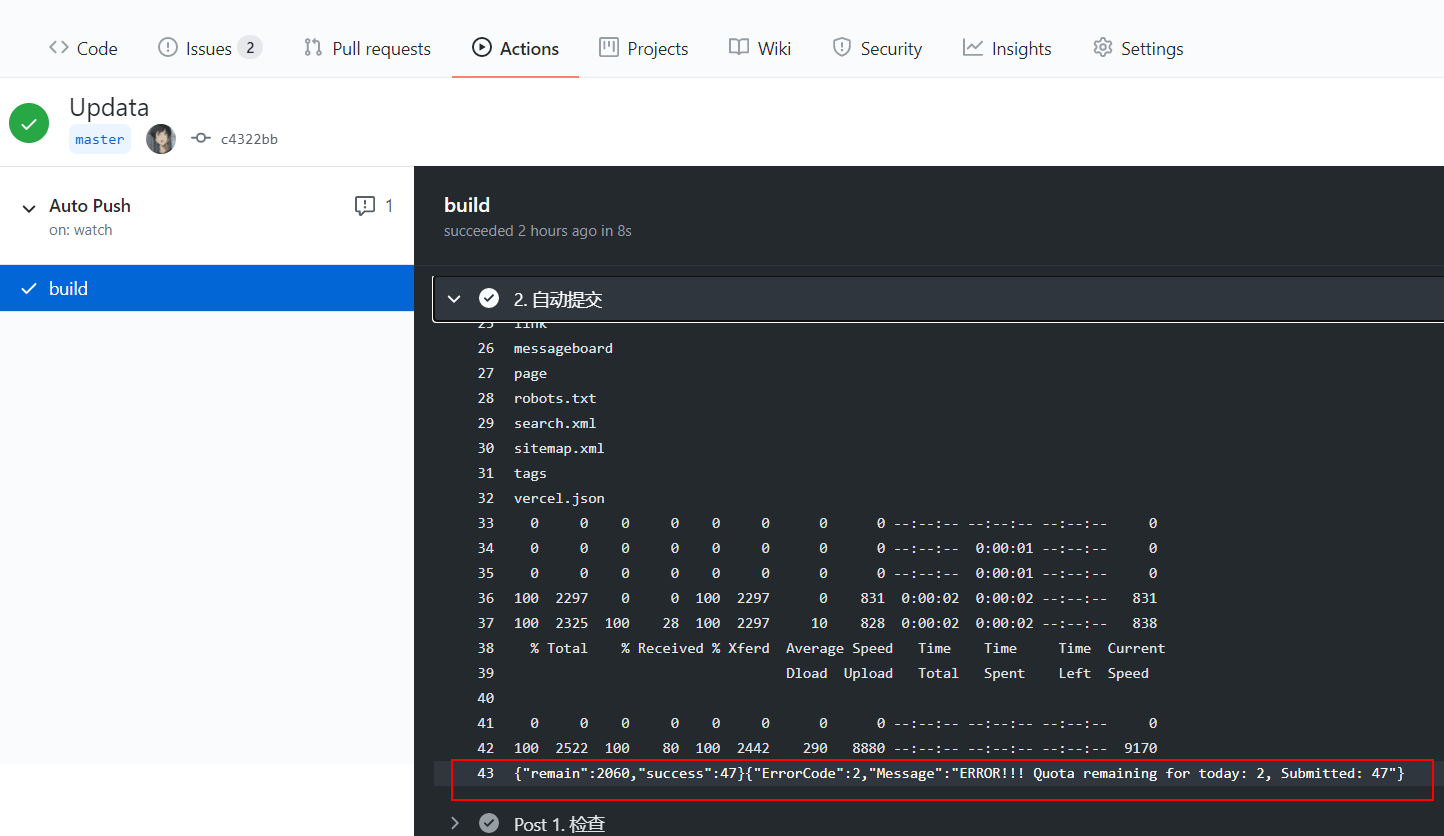Open the Wiki tab
The height and width of the screenshot is (836, 1444).
[x=760, y=48]
